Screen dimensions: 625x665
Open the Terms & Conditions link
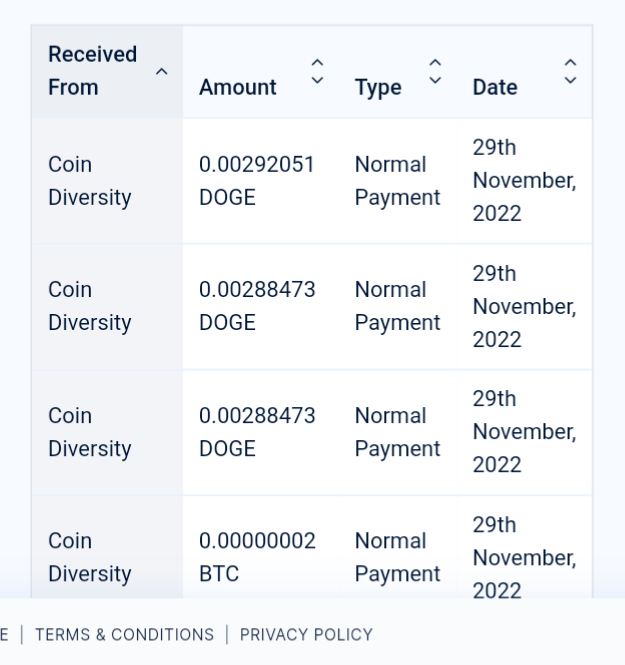click(x=124, y=634)
